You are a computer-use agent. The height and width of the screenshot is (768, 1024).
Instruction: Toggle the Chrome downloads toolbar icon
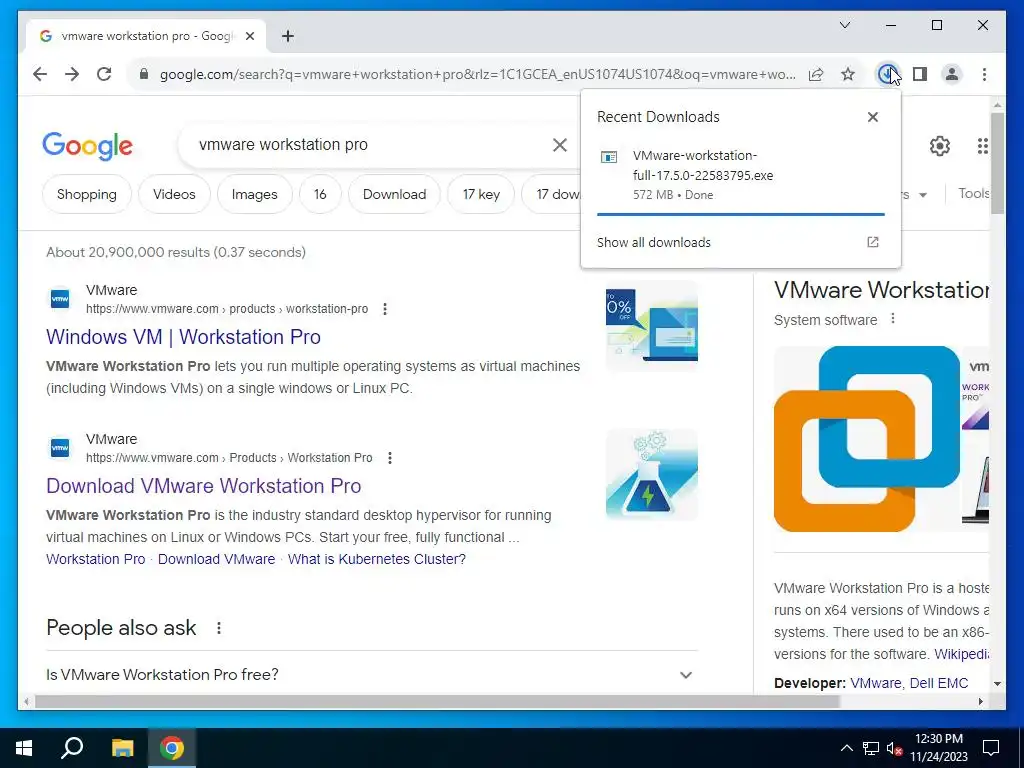pyautogui.click(x=886, y=74)
